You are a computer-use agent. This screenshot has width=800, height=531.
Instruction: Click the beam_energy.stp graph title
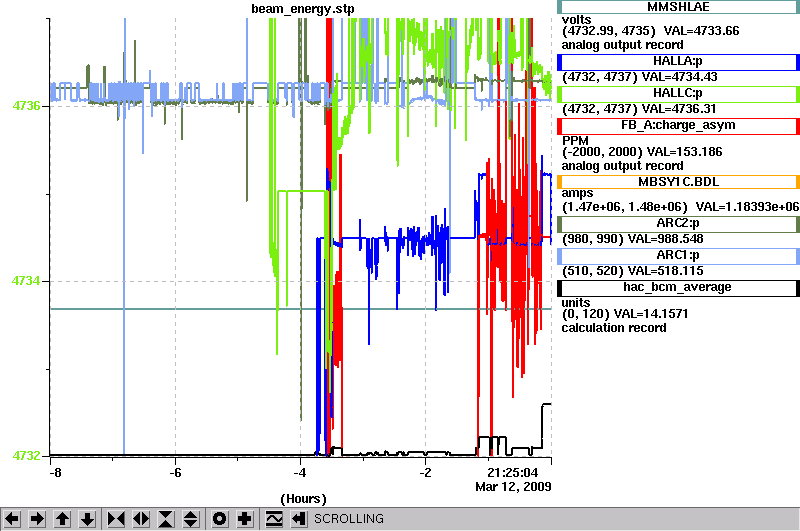[x=303, y=9]
